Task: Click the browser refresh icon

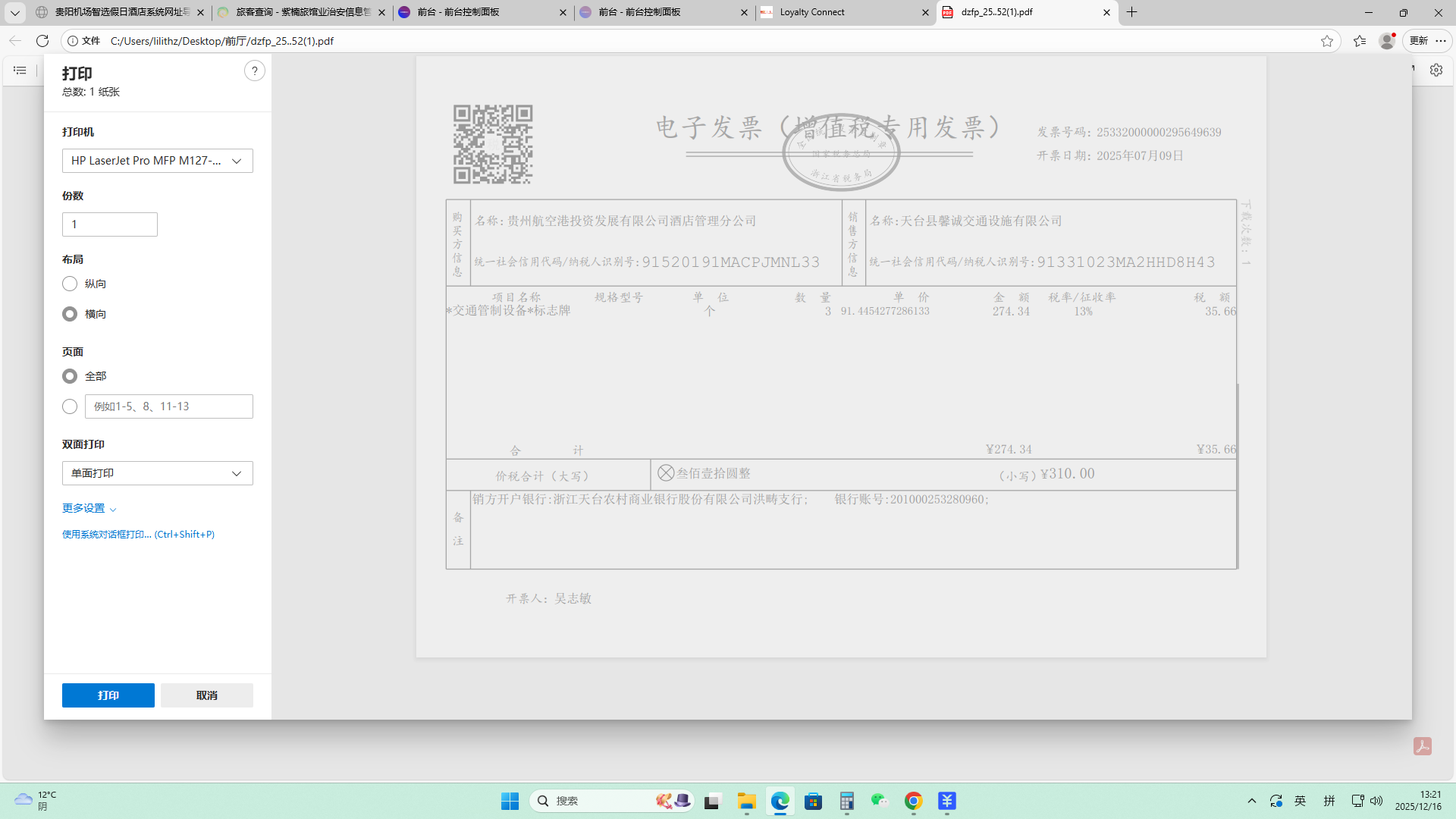Action: click(42, 41)
